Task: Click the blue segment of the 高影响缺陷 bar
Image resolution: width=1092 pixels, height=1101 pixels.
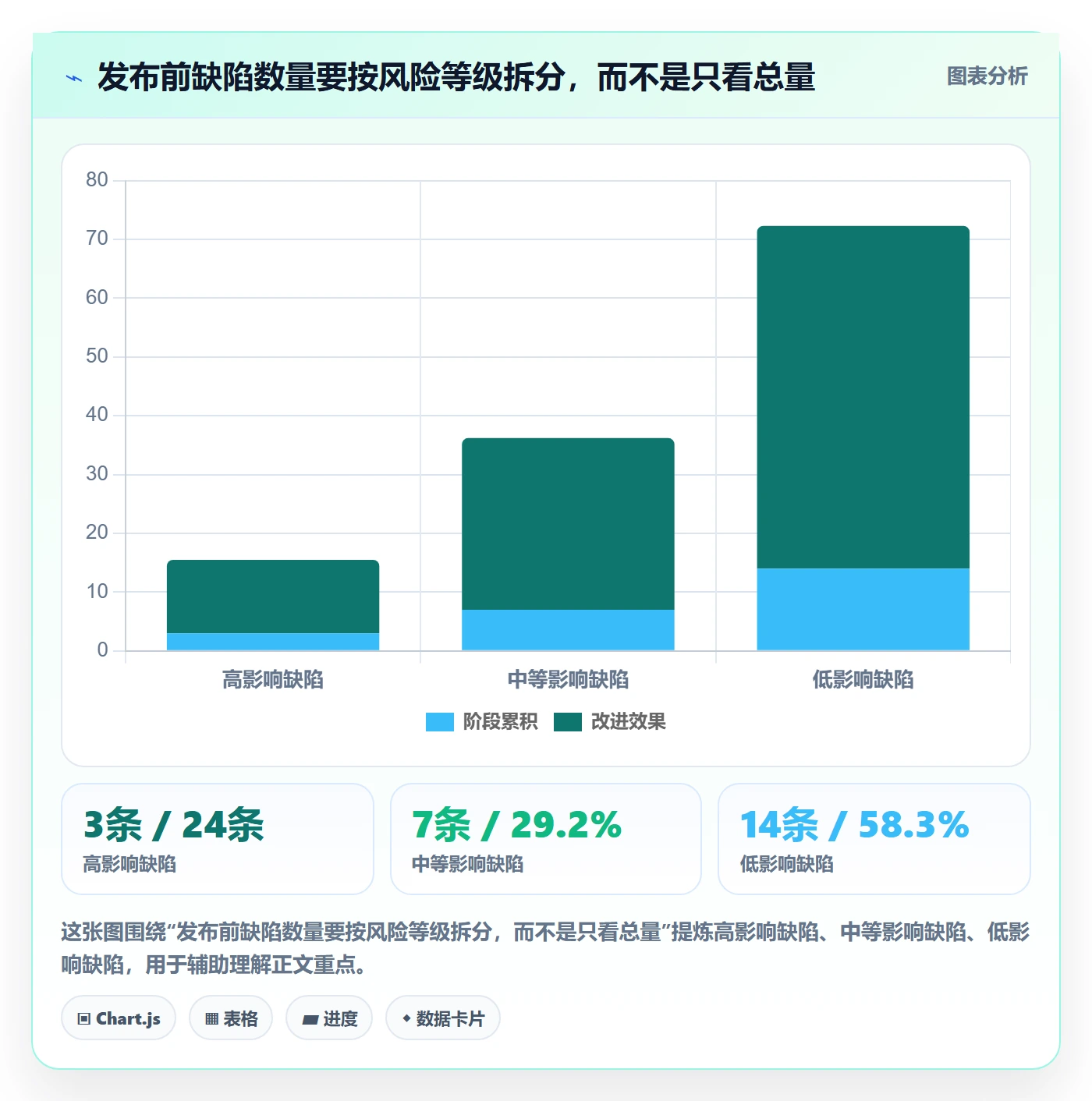Action: point(273,642)
